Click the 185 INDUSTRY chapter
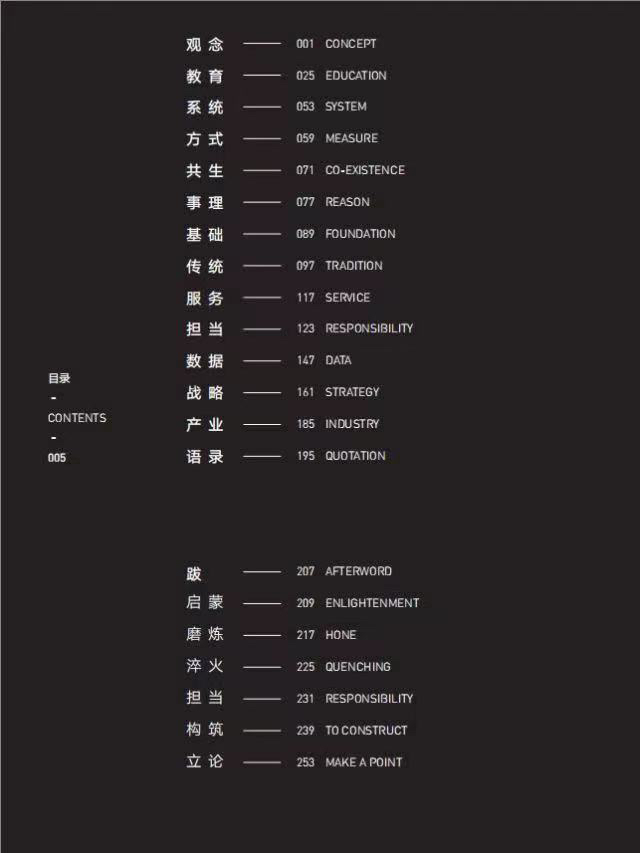This screenshot has width=640, height=853. pyautogui.click(x=352, y=424)
